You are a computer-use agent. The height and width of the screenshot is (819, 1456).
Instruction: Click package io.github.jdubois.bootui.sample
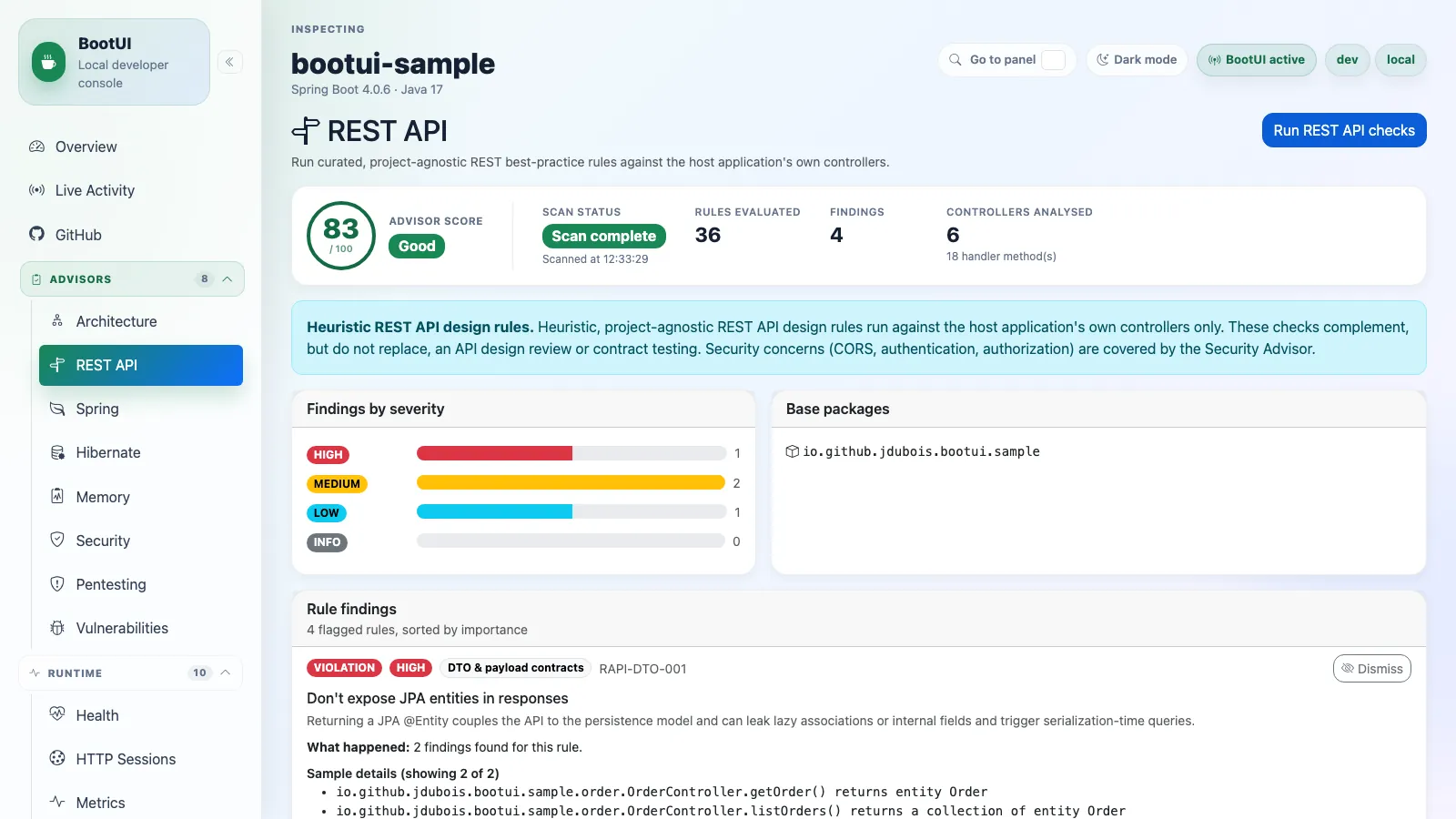(x=921, y=451)
